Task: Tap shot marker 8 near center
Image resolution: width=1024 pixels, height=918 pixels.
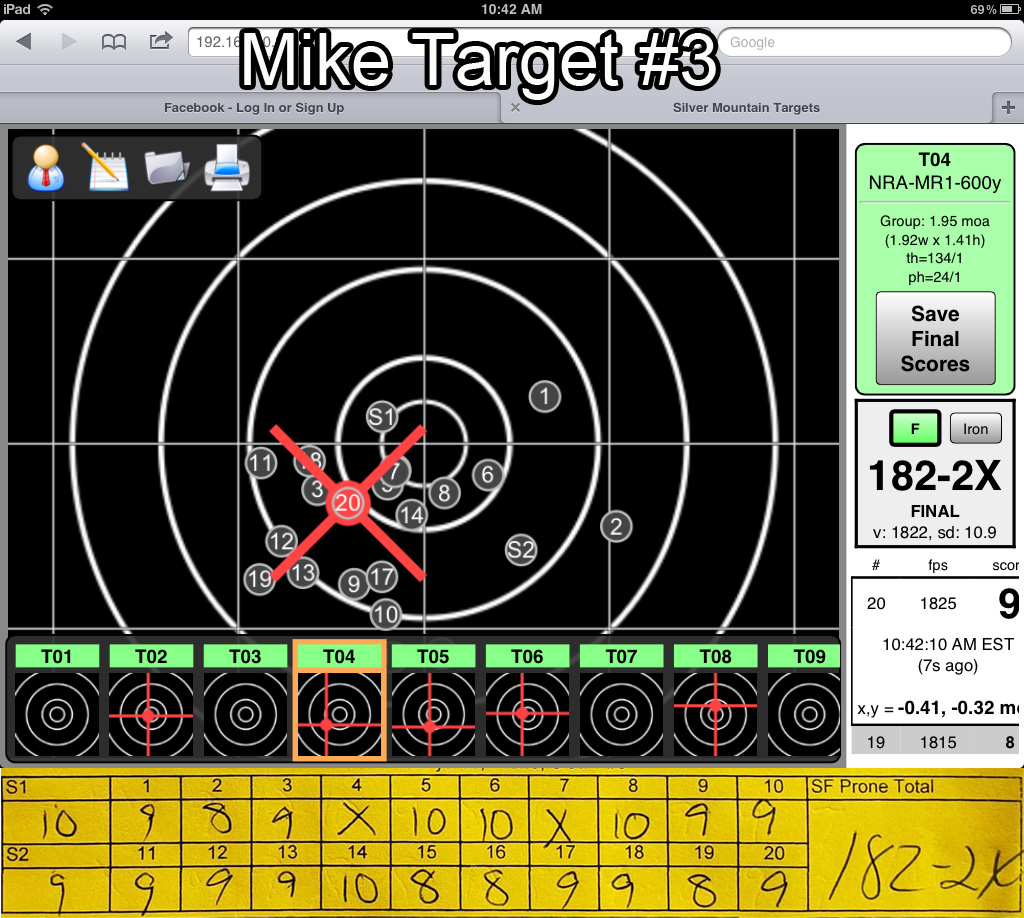Action: [445, 493]
